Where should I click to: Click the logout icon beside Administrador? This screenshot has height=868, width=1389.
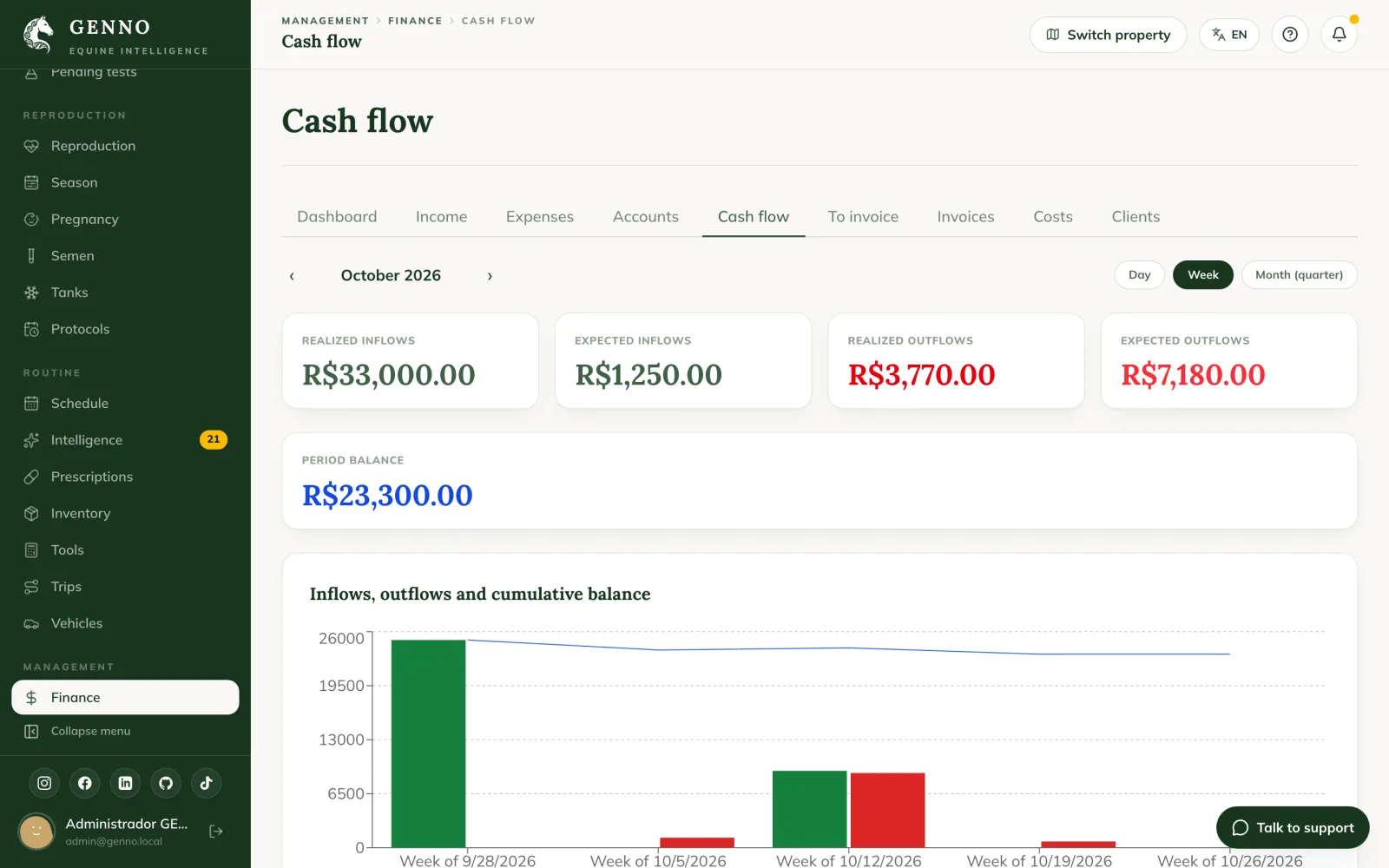pyautogui.click(x=216, y=832)
